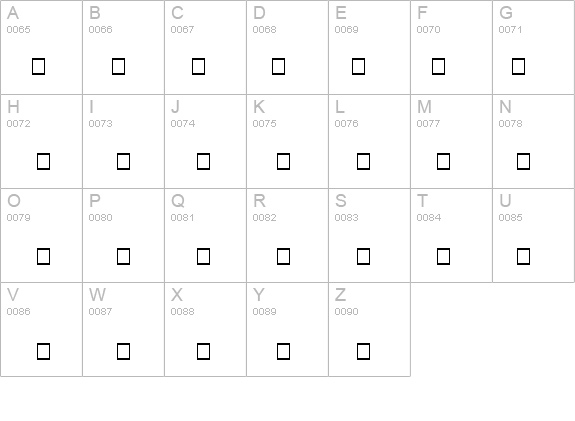Click the empty glyph in cell G 0071

click(x=518, y=66)
